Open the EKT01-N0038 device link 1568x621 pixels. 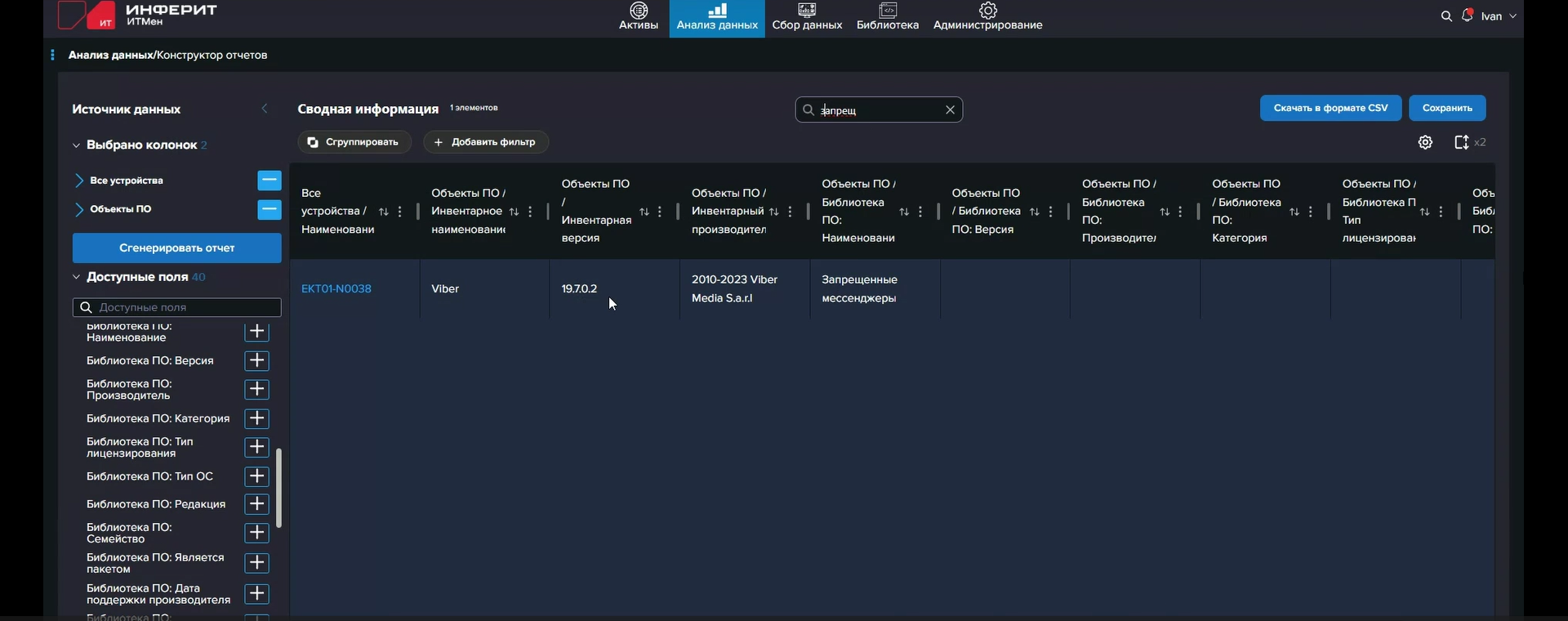click(x=336, y=288)
